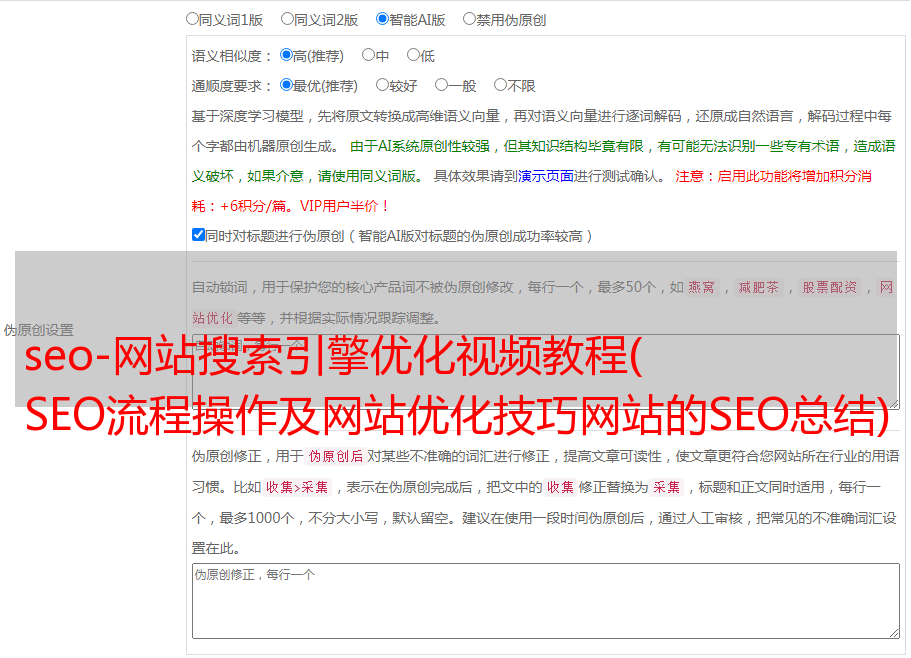
Task: Open the 演示页面 link
Action: click(546, 176)
